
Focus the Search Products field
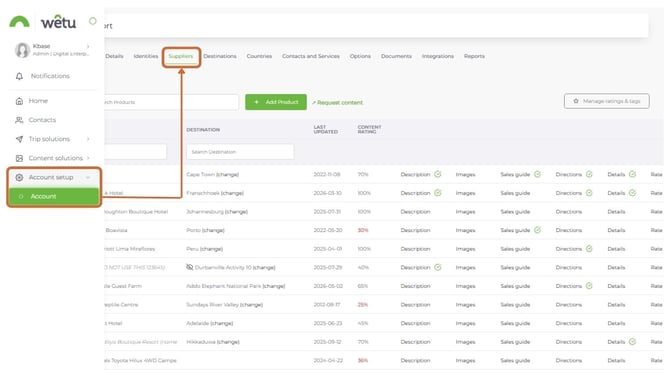coord(171,102)
